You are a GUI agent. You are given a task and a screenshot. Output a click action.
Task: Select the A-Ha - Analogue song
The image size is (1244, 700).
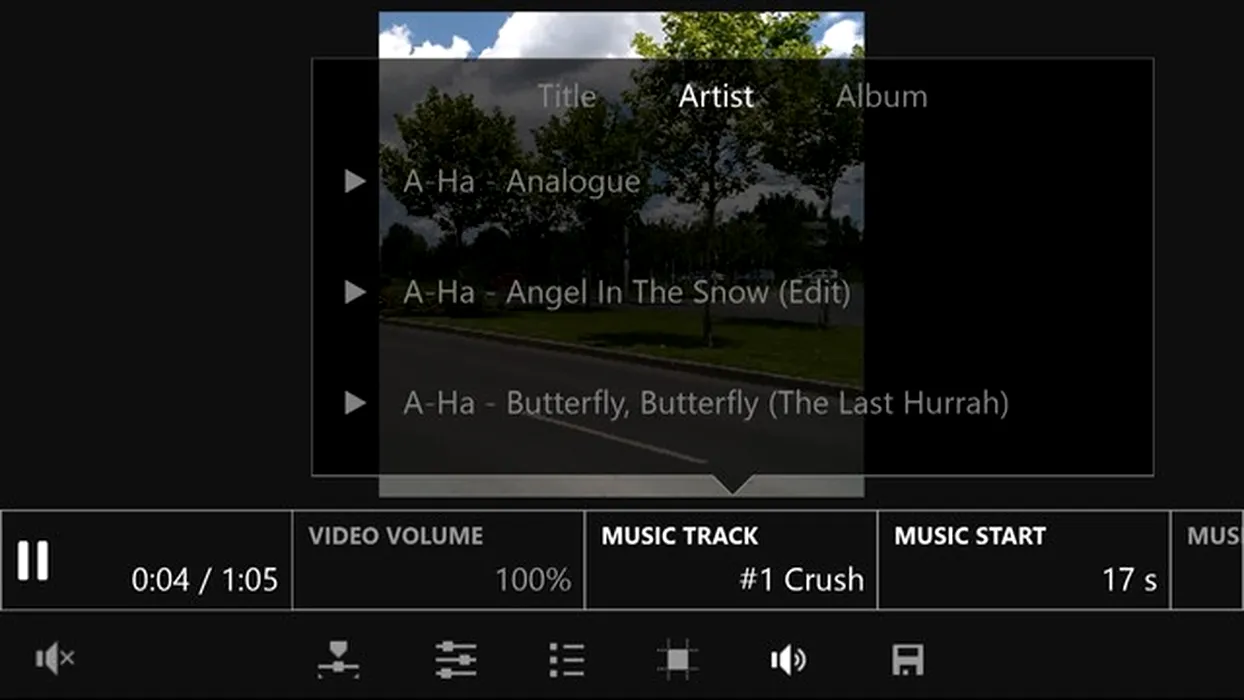pyautogui.click(x=521, y=181)
